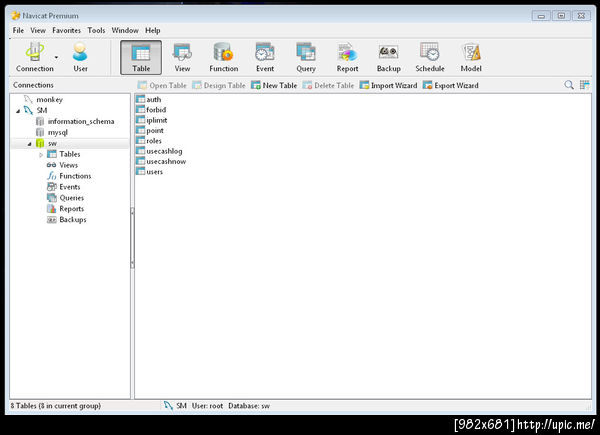Click the "Database: sw" status text

point(249,406)
